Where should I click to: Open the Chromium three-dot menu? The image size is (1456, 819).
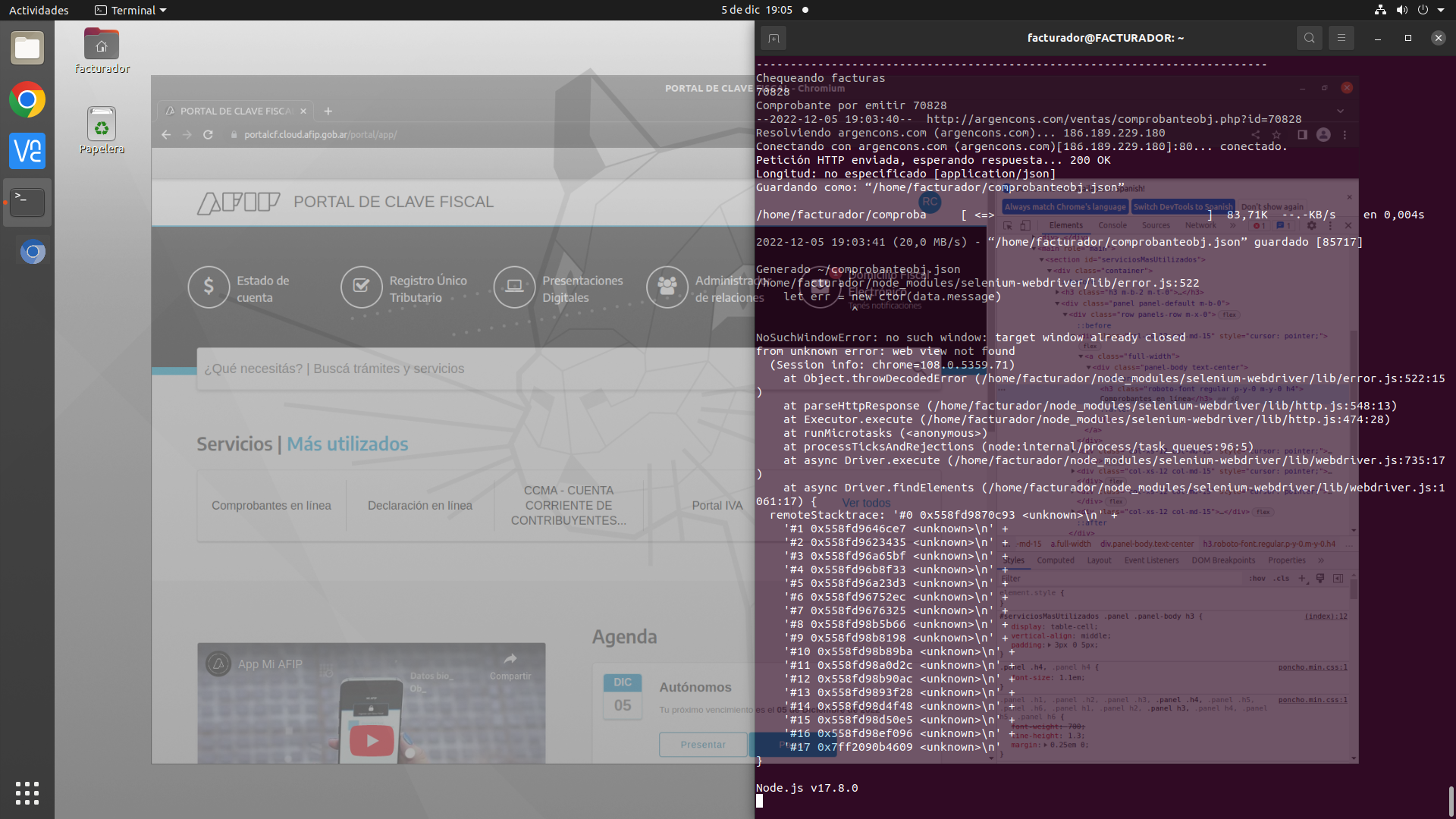pyautogui.click(x=1345, y=134)
